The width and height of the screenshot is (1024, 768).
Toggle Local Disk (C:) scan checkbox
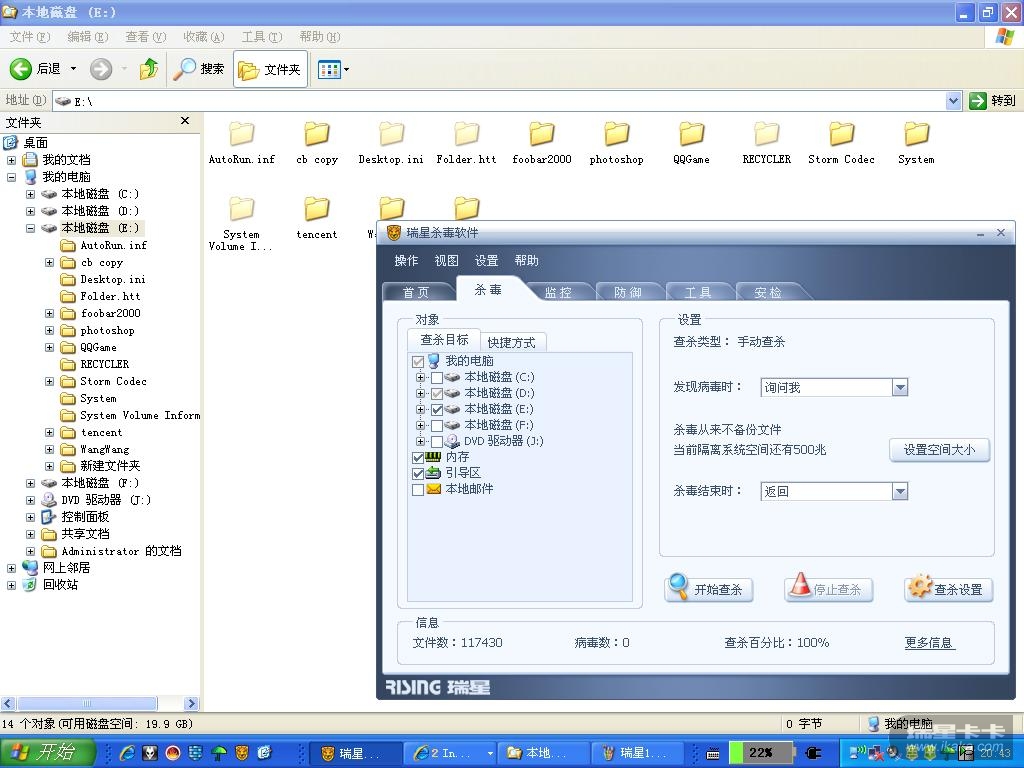[x=437, y=377]
